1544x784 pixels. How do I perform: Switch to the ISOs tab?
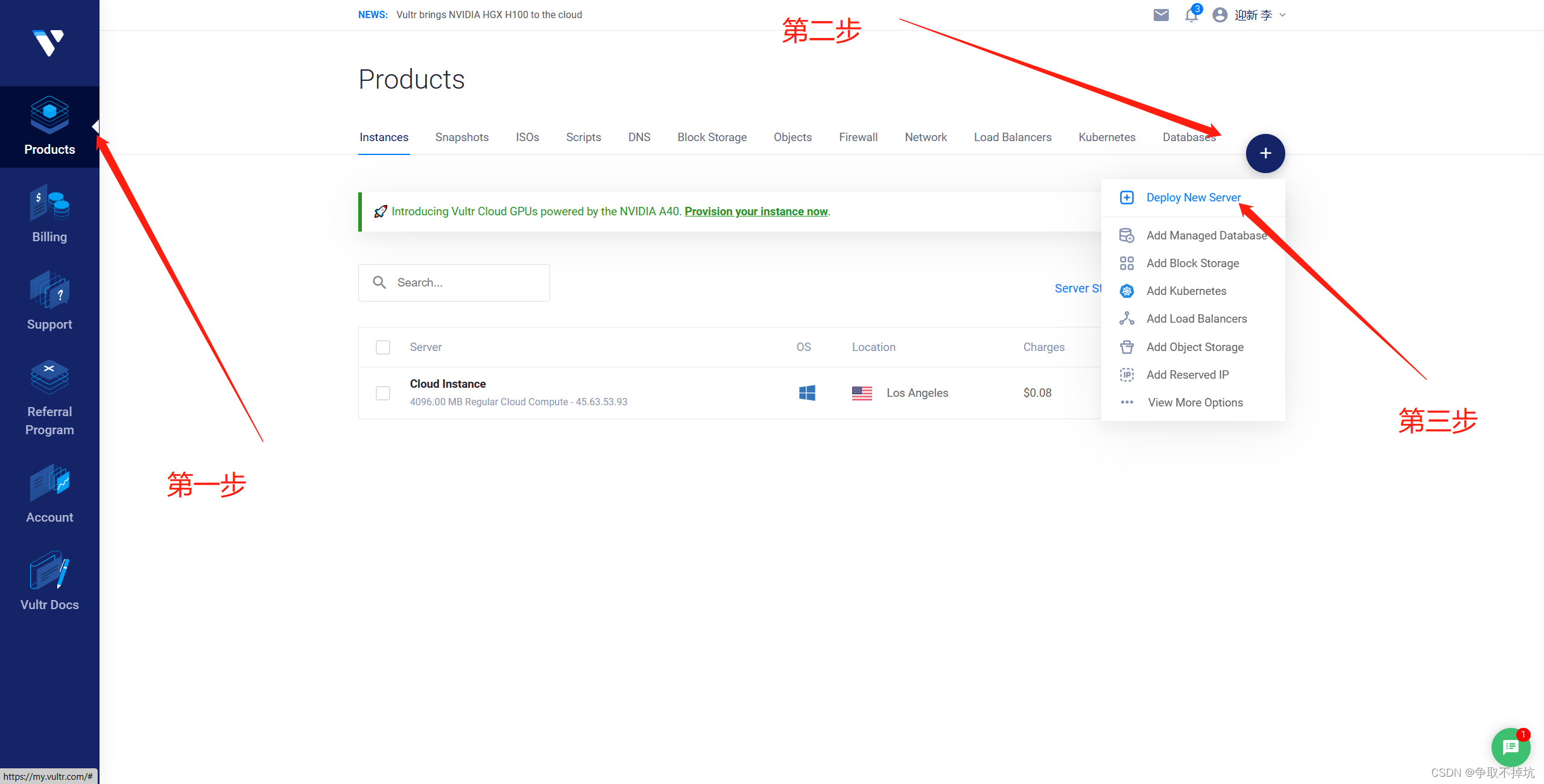pos(528,138)
